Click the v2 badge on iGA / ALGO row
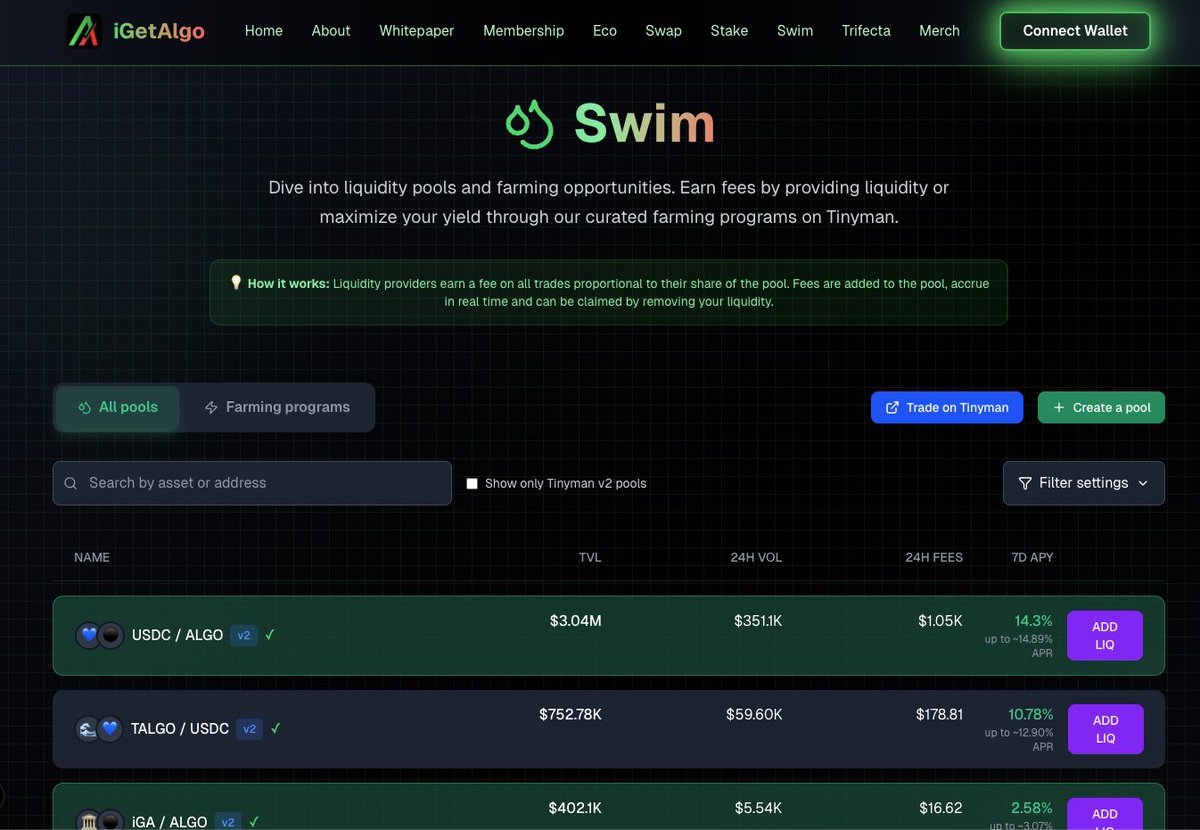This screenshot has width=1200, height=830. pyautogui.click(x=228, y=822)
